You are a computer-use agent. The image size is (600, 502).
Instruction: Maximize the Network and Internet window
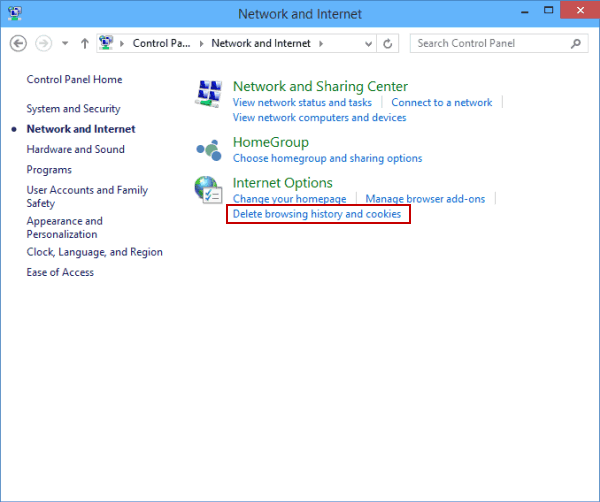548,11
